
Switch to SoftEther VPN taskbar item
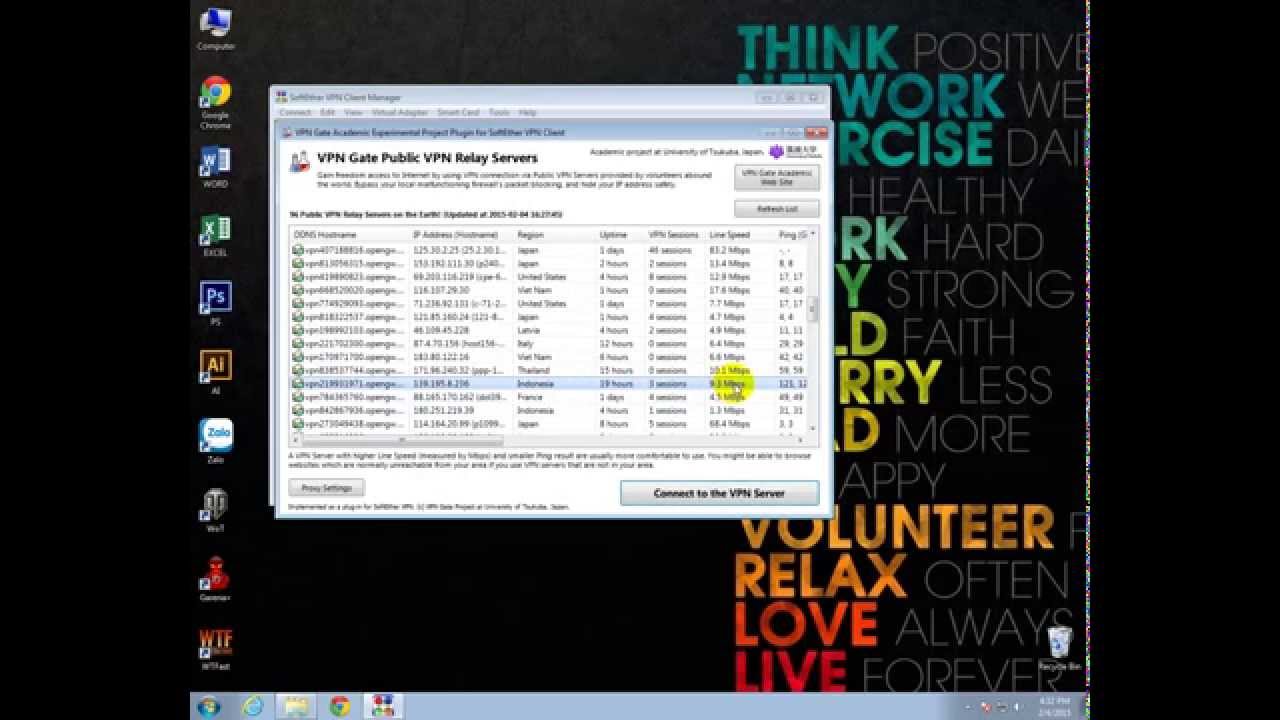coord(383,707)
